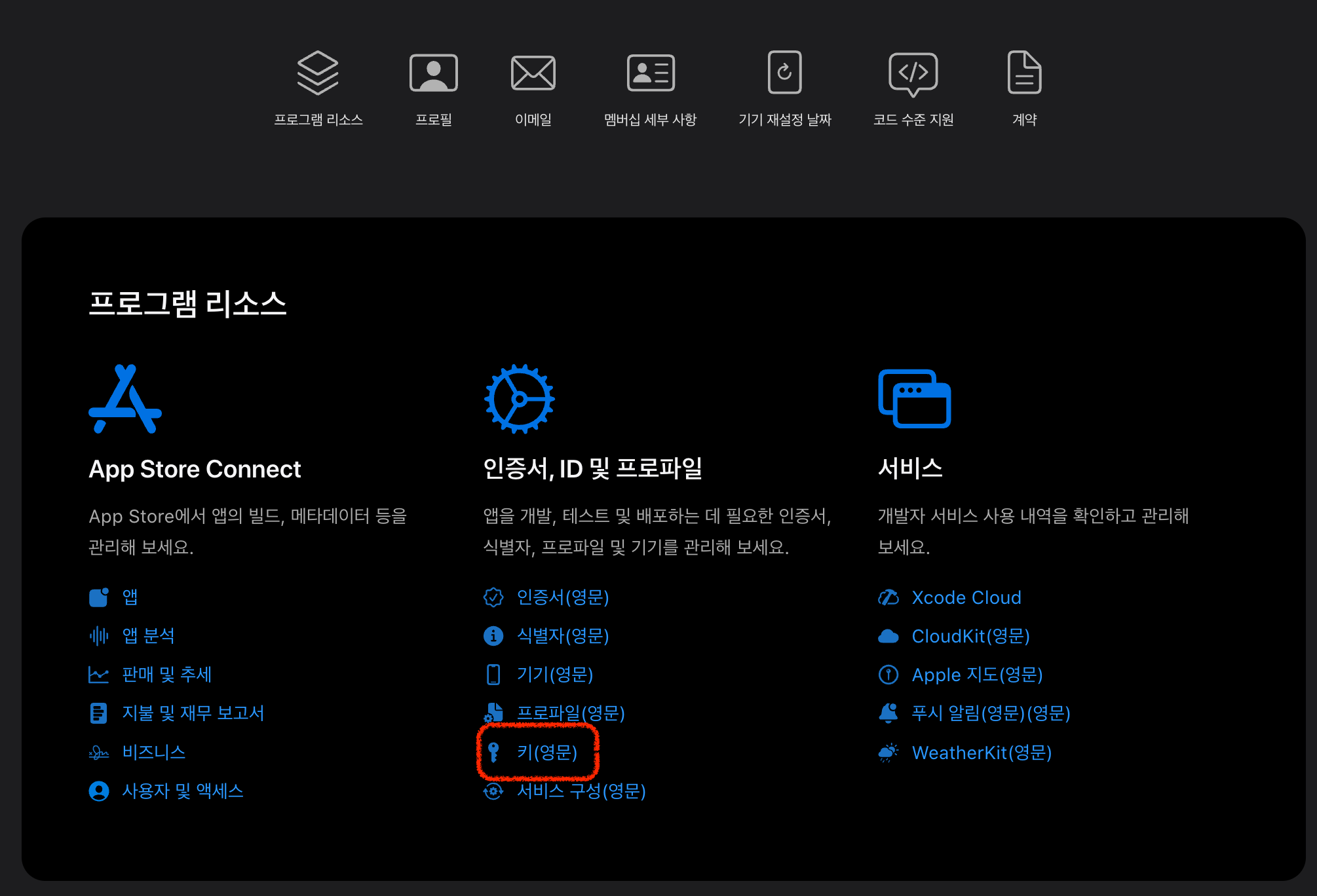1317x896 pixels.
Task: Click the 프로그램 리소스 stacked layers icon
Action: tap(318, 73)
